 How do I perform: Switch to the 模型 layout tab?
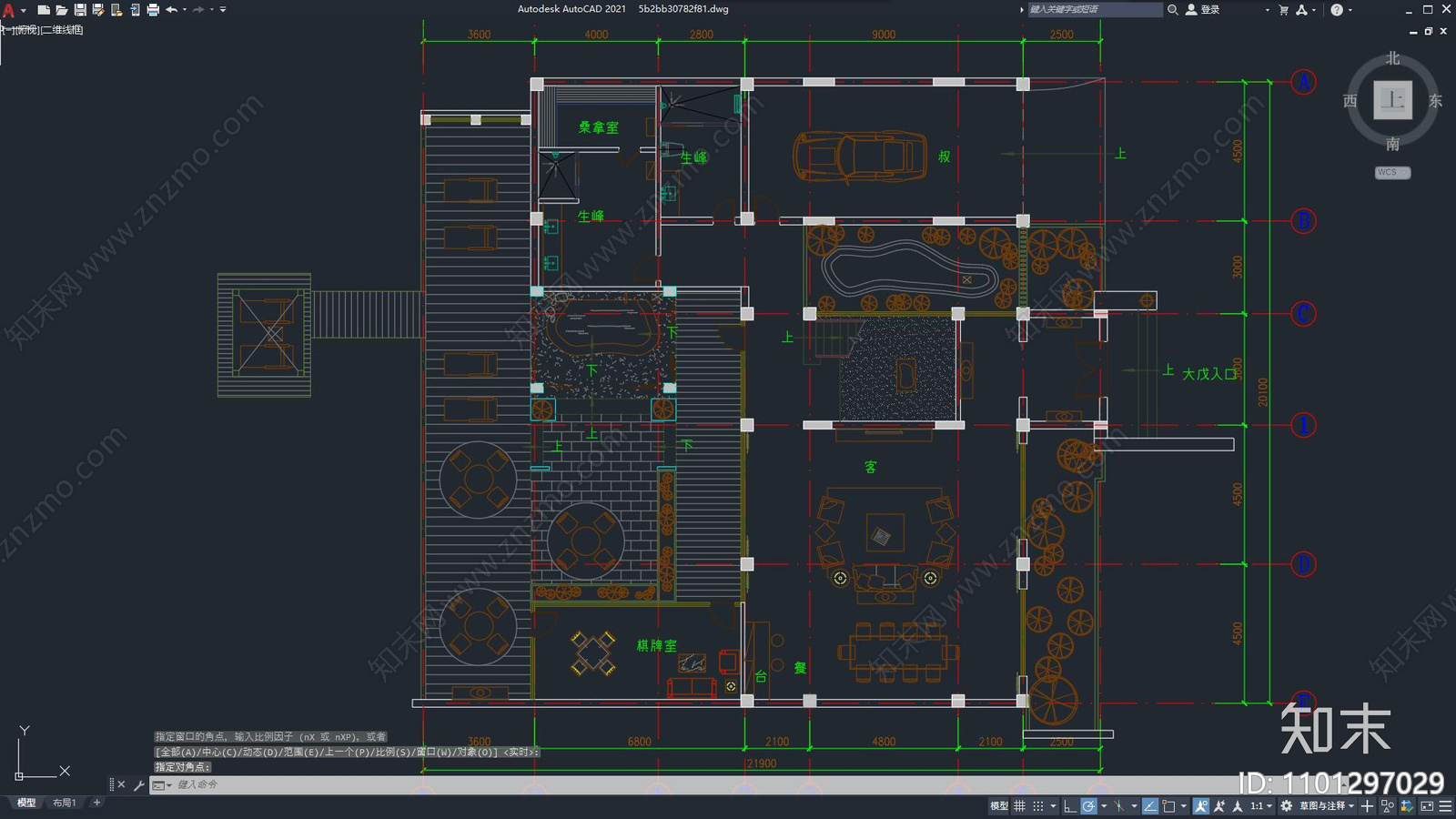click(x=26, y=803)
